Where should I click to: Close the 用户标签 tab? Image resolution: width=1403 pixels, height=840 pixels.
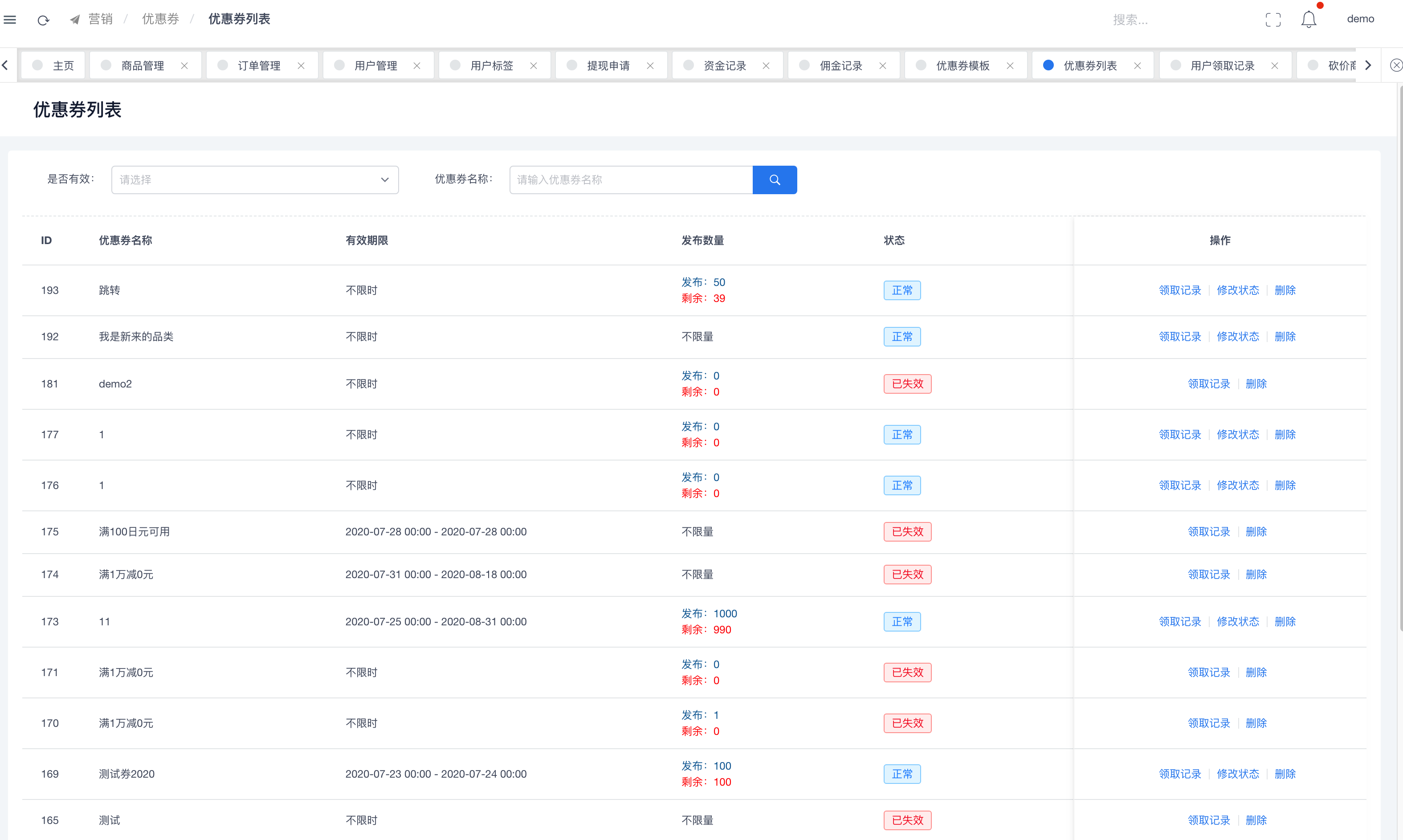[534, 65]
